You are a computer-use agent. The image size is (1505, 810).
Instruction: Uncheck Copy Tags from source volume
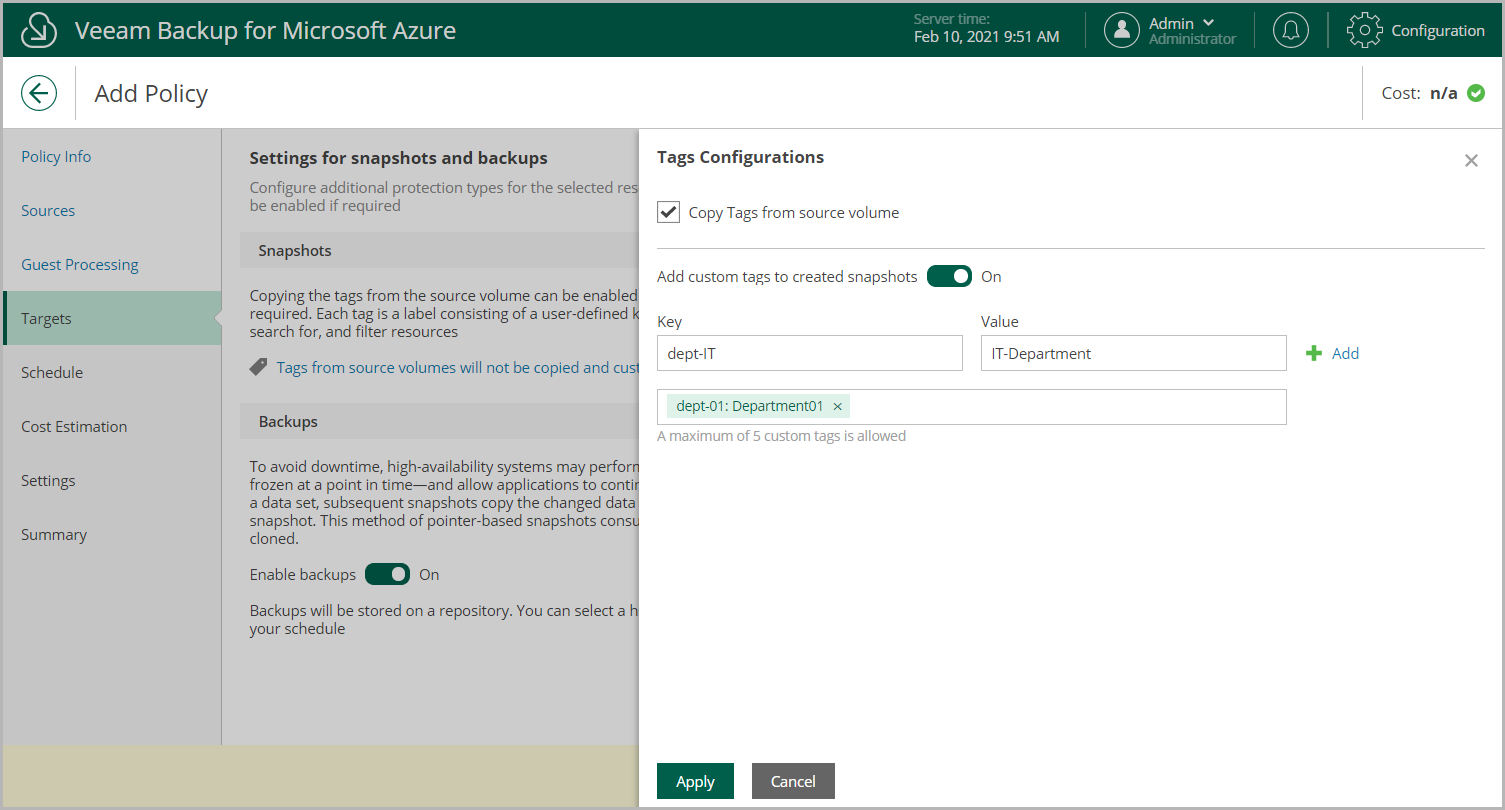pos(668,212)
